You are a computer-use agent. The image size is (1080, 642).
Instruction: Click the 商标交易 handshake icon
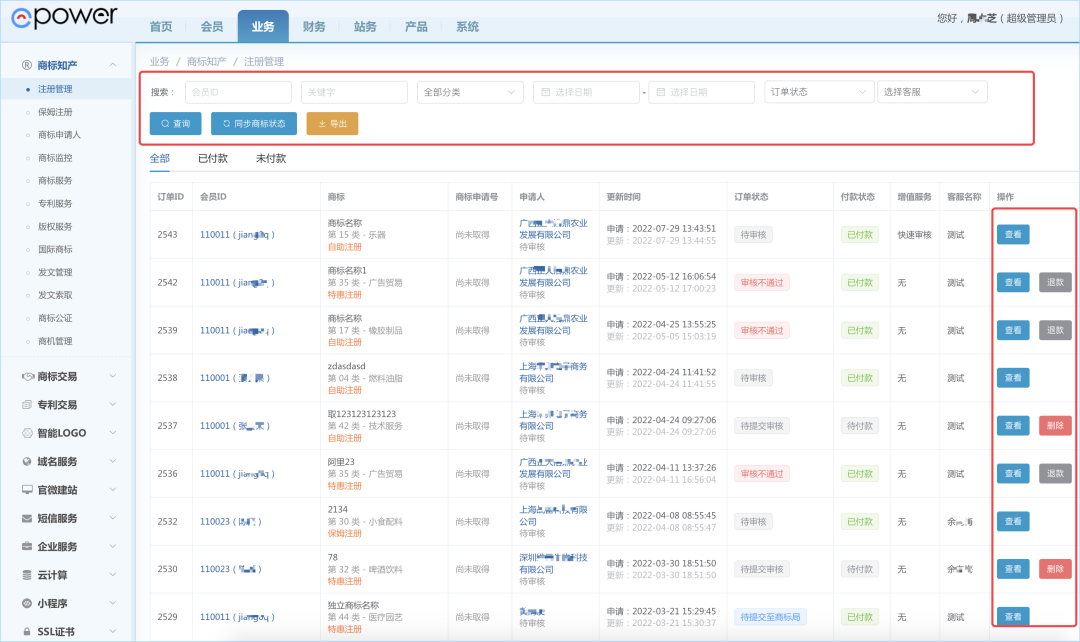(28, 376)
